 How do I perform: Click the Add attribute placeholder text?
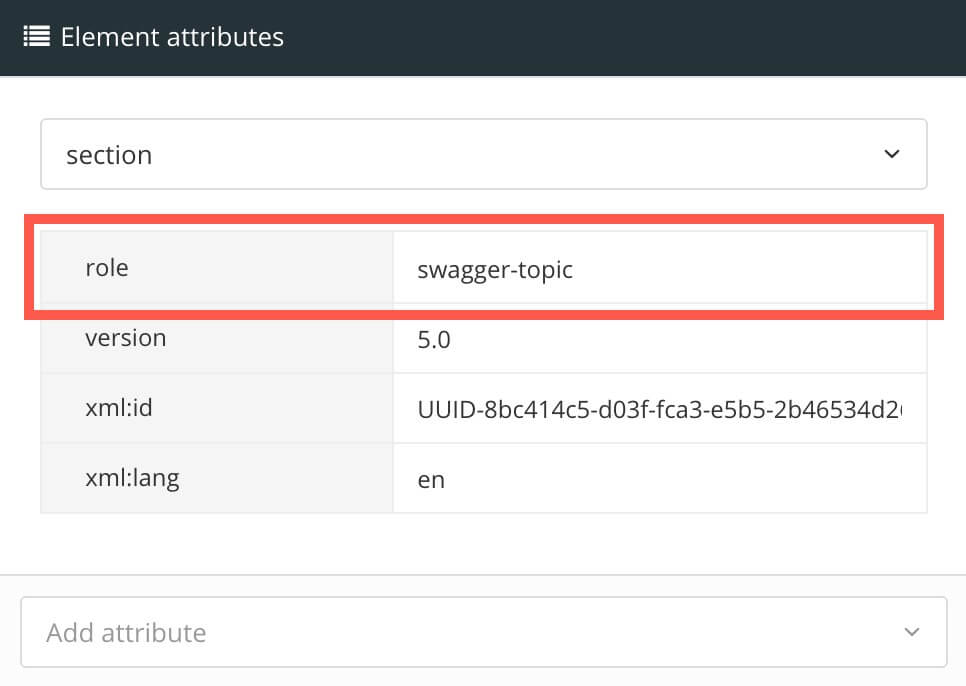click(x=126, y=632)
